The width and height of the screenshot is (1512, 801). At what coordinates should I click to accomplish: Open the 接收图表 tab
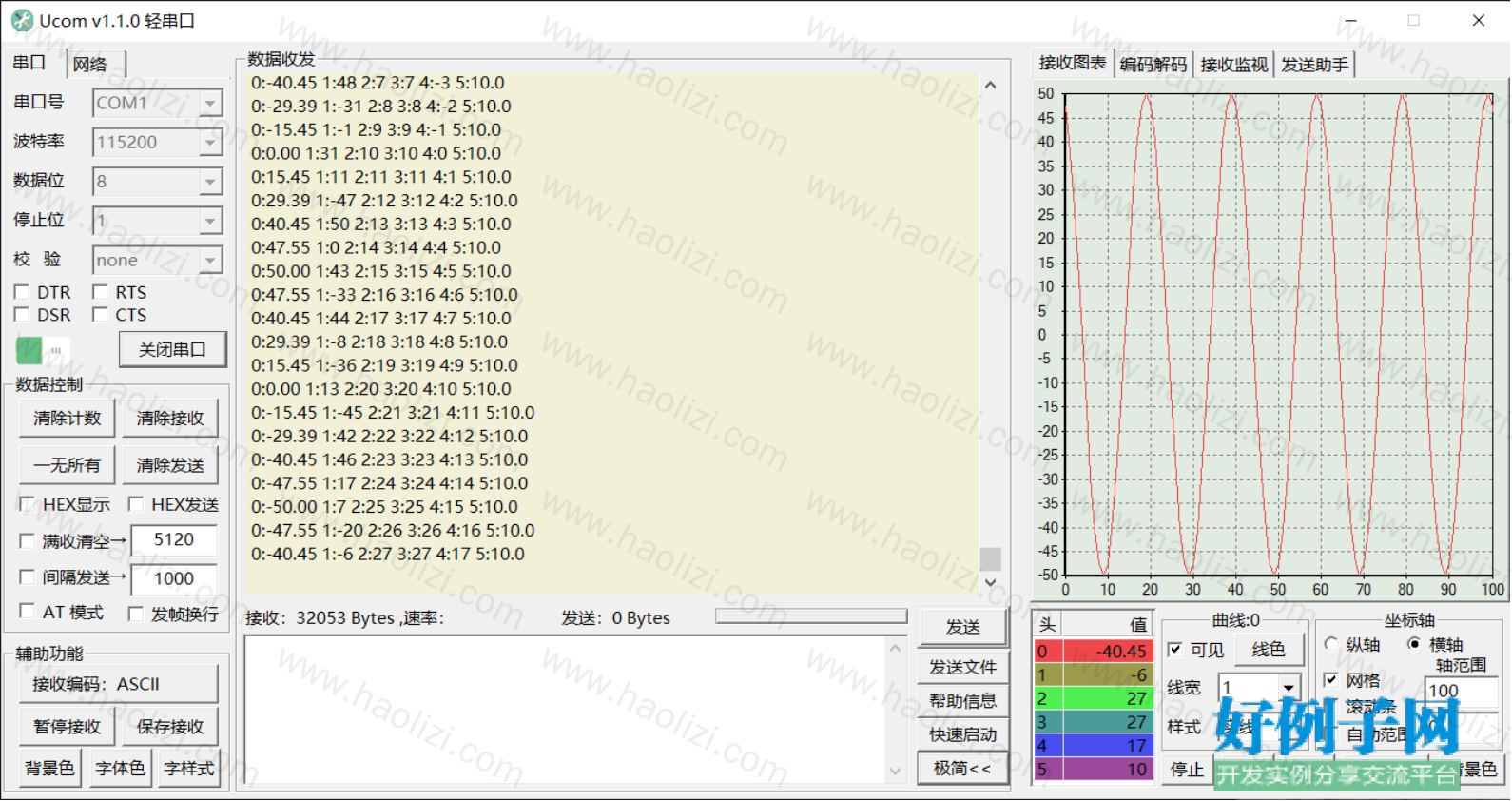click(1073, 63)
